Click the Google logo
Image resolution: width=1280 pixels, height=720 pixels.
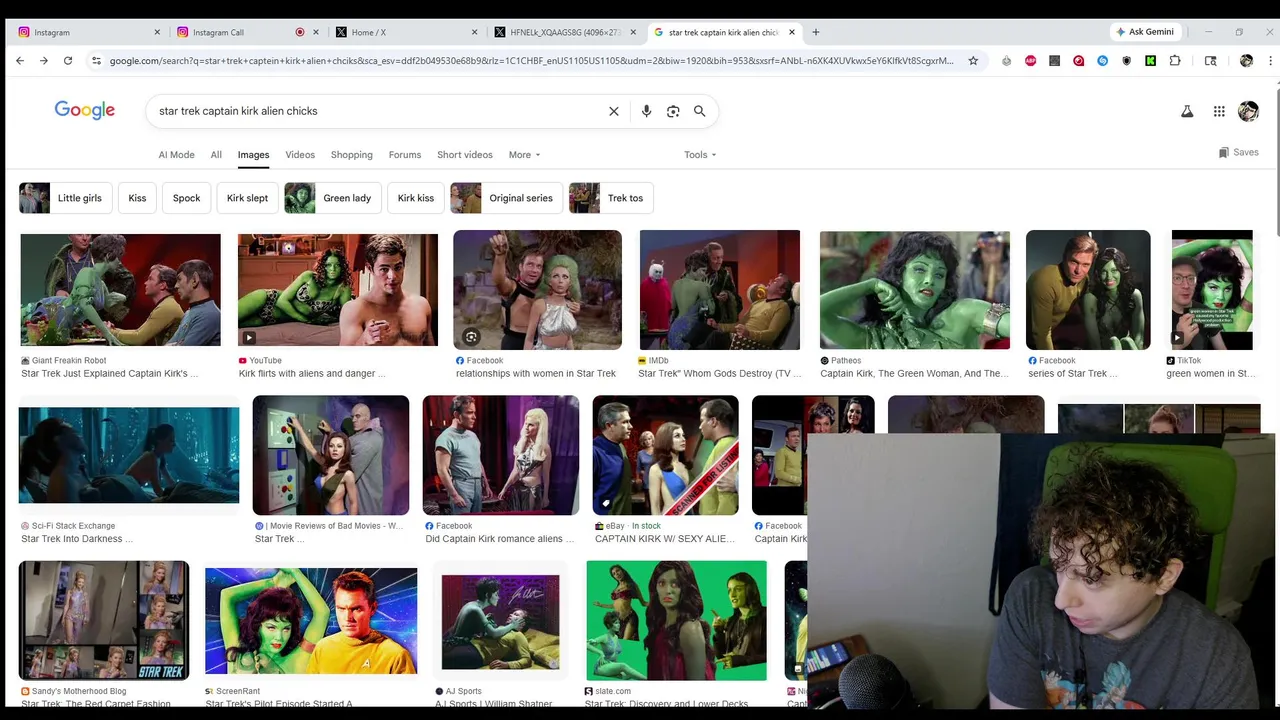click(x=85, y=110)
